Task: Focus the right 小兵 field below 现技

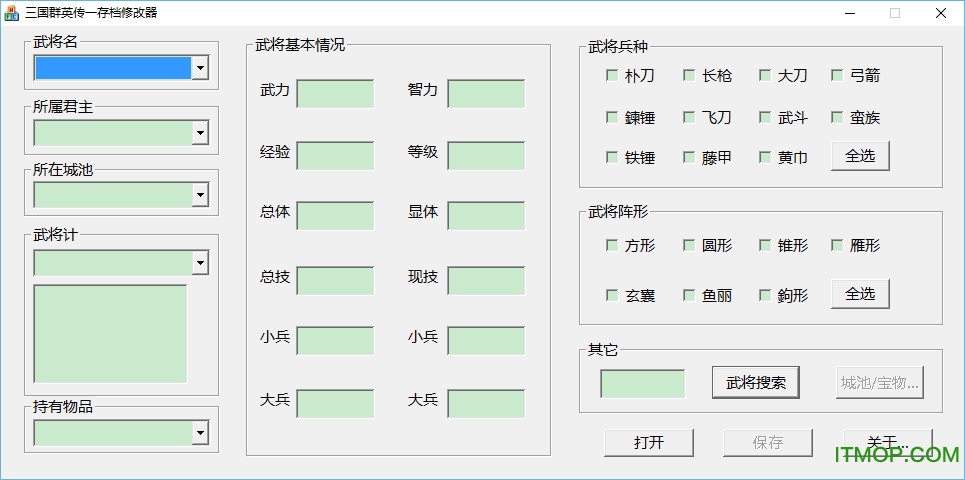Action: (x=486, y=340)
